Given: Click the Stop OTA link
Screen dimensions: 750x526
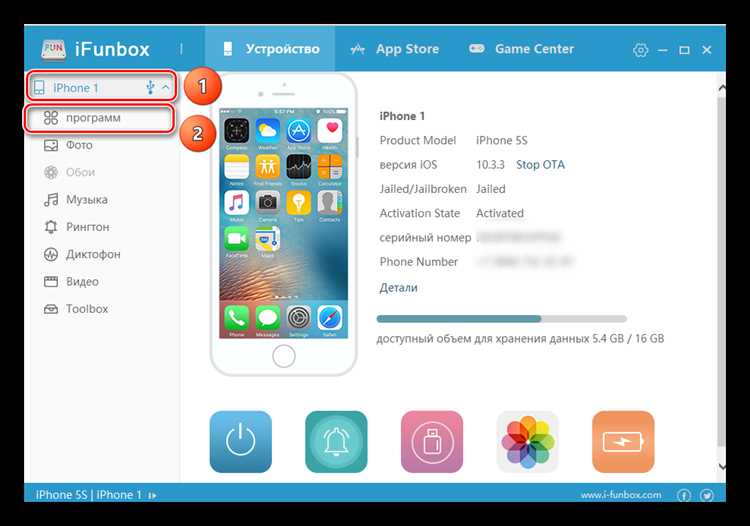Looking at the screenshot, I should tap(540, 164).
